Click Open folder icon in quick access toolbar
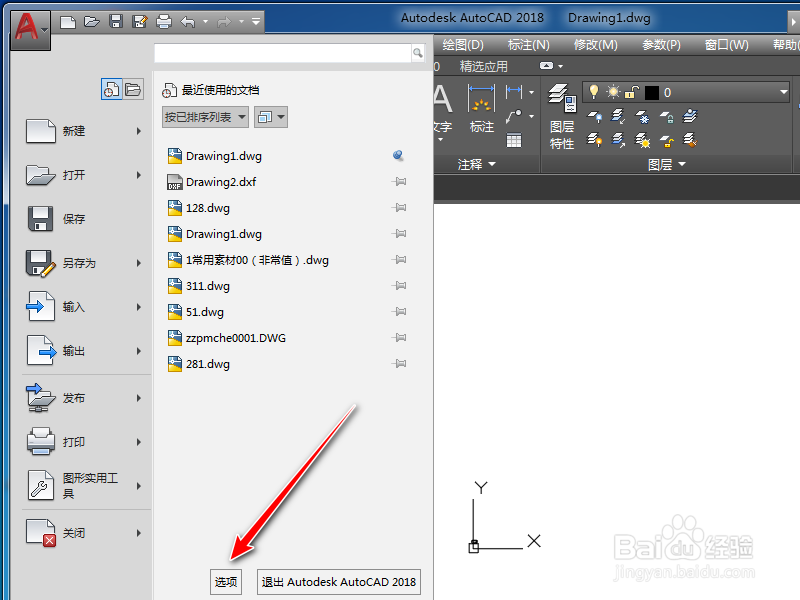800x600 pixels. point(92,22)
